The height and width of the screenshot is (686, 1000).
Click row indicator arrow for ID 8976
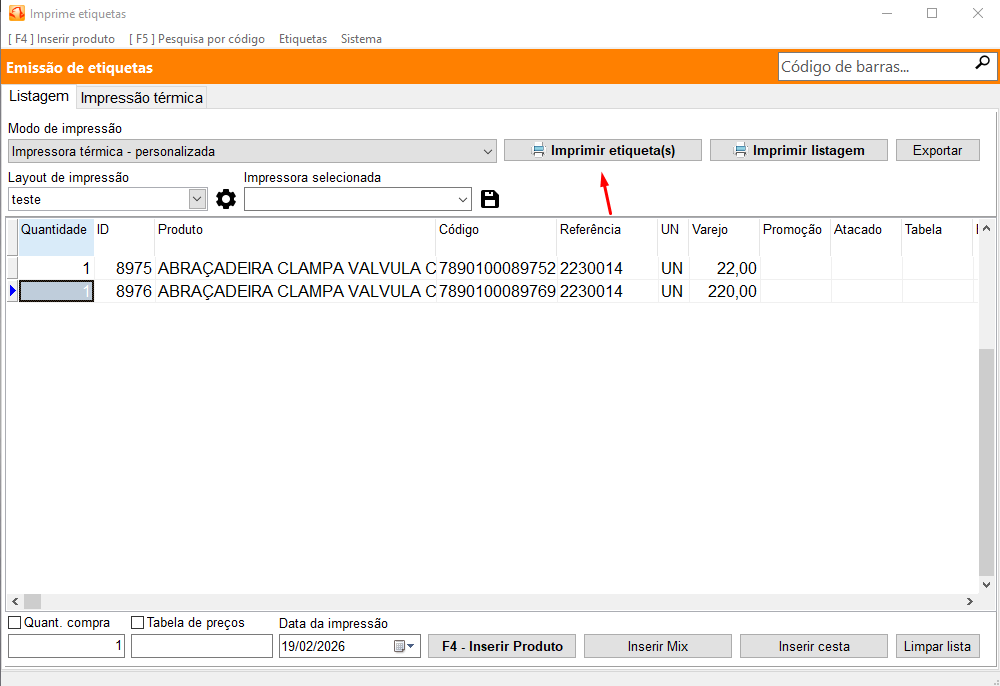(12, 291)
